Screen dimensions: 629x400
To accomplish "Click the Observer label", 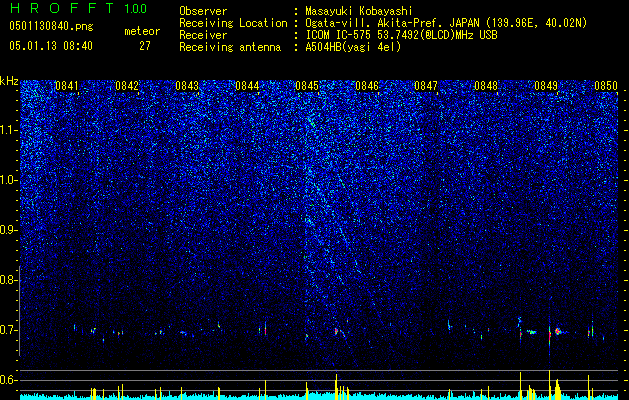I will [x=203, y=11].
